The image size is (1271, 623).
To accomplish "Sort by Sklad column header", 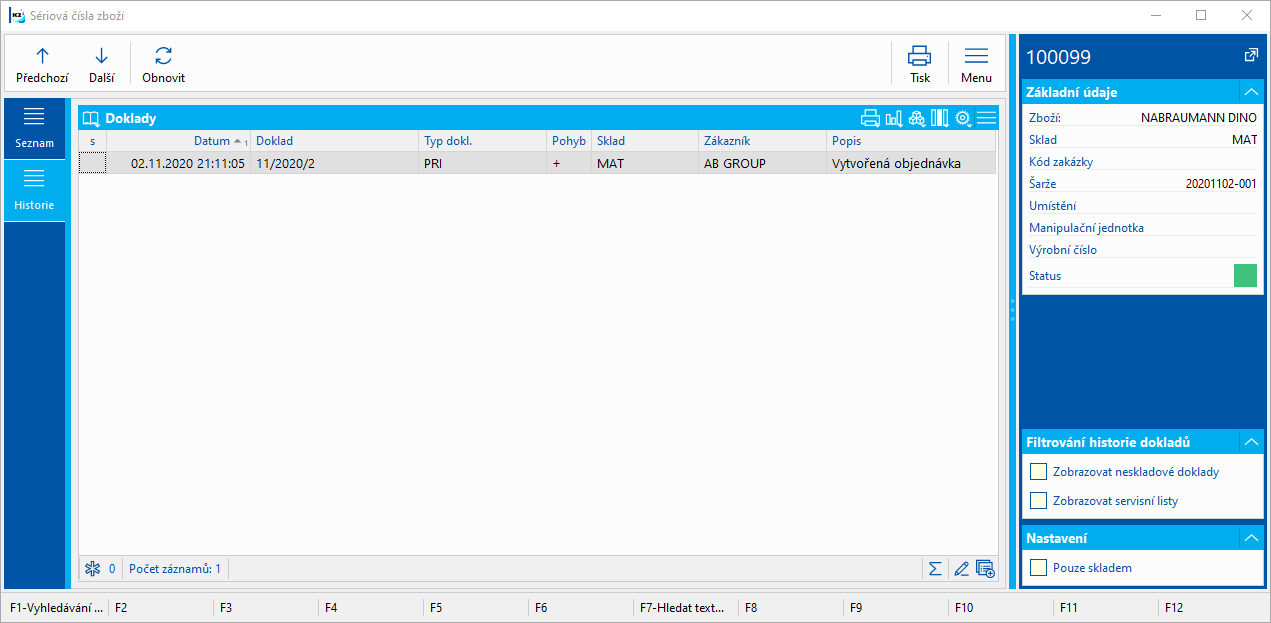I will coord(645,141).
